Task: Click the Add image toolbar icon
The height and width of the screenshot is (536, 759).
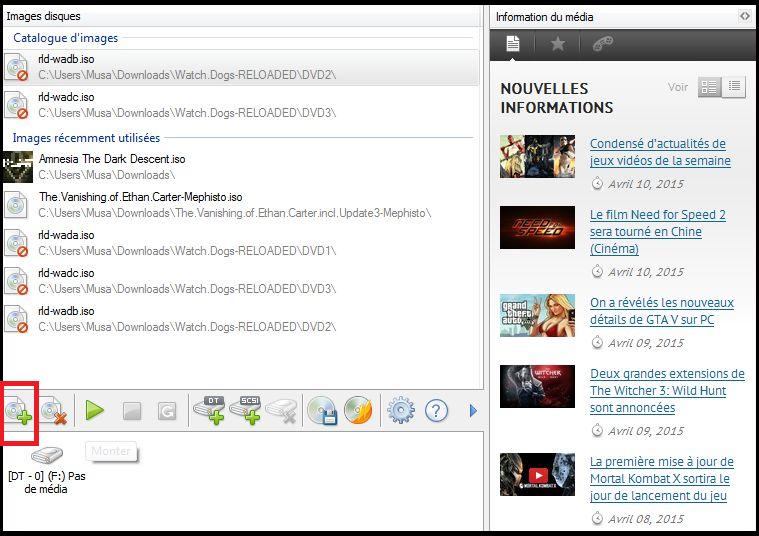Action: click(x=18, y=412)
